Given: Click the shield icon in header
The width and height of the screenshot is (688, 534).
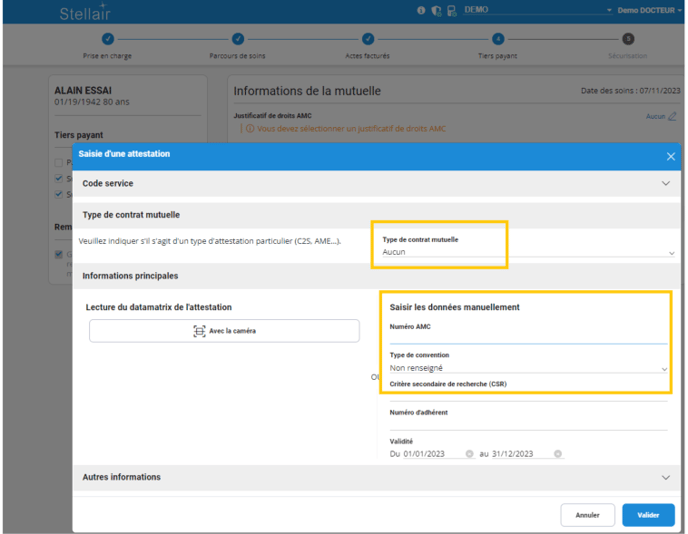Looking at the screenshot, I should point(436,10).
